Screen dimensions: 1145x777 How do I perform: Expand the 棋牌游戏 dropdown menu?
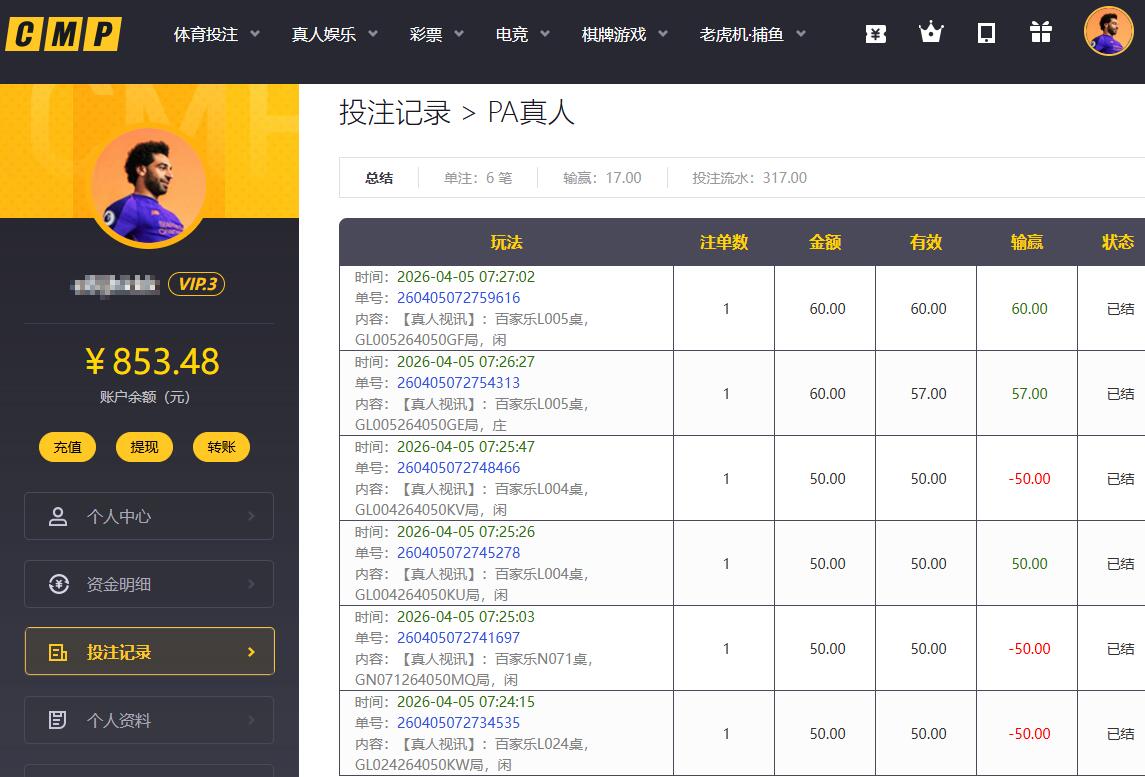625,34
